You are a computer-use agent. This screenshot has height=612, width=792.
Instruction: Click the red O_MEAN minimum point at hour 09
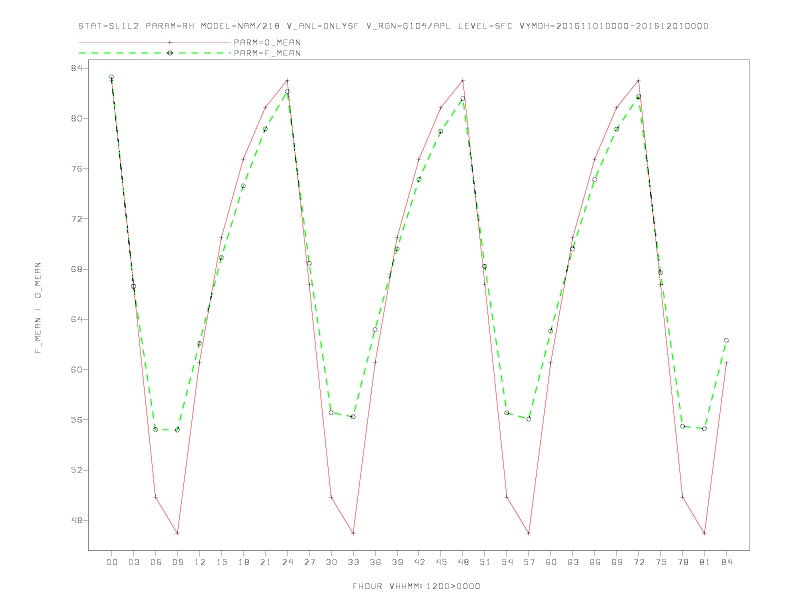pos(177,533)
